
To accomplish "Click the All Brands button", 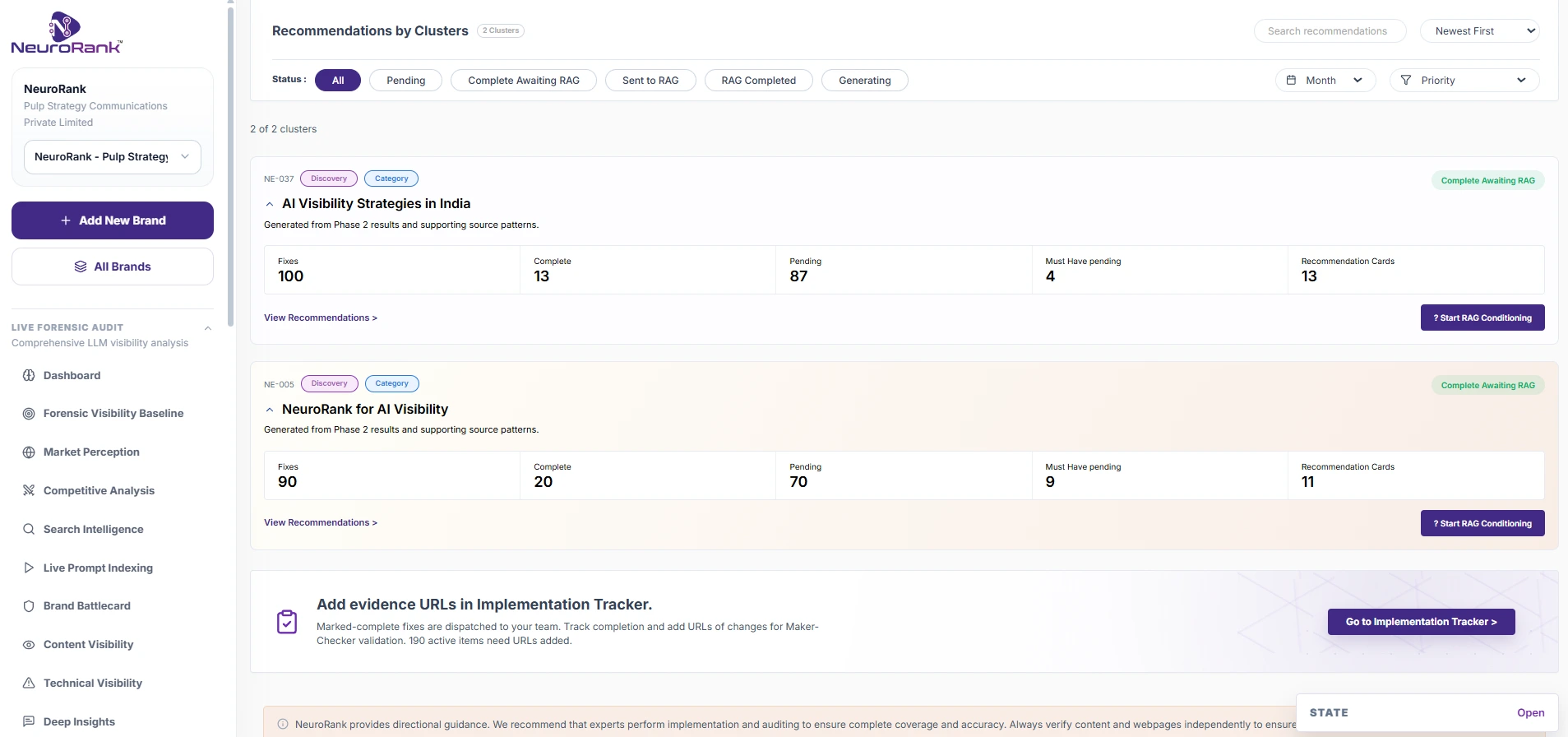I will click(113, 267).
